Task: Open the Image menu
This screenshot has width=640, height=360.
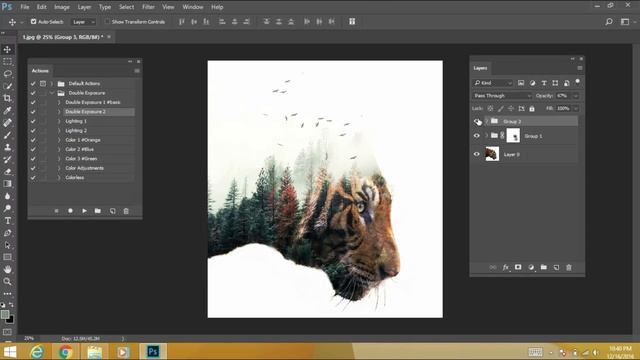Action: pyautogui.click(x=62, y=7)
